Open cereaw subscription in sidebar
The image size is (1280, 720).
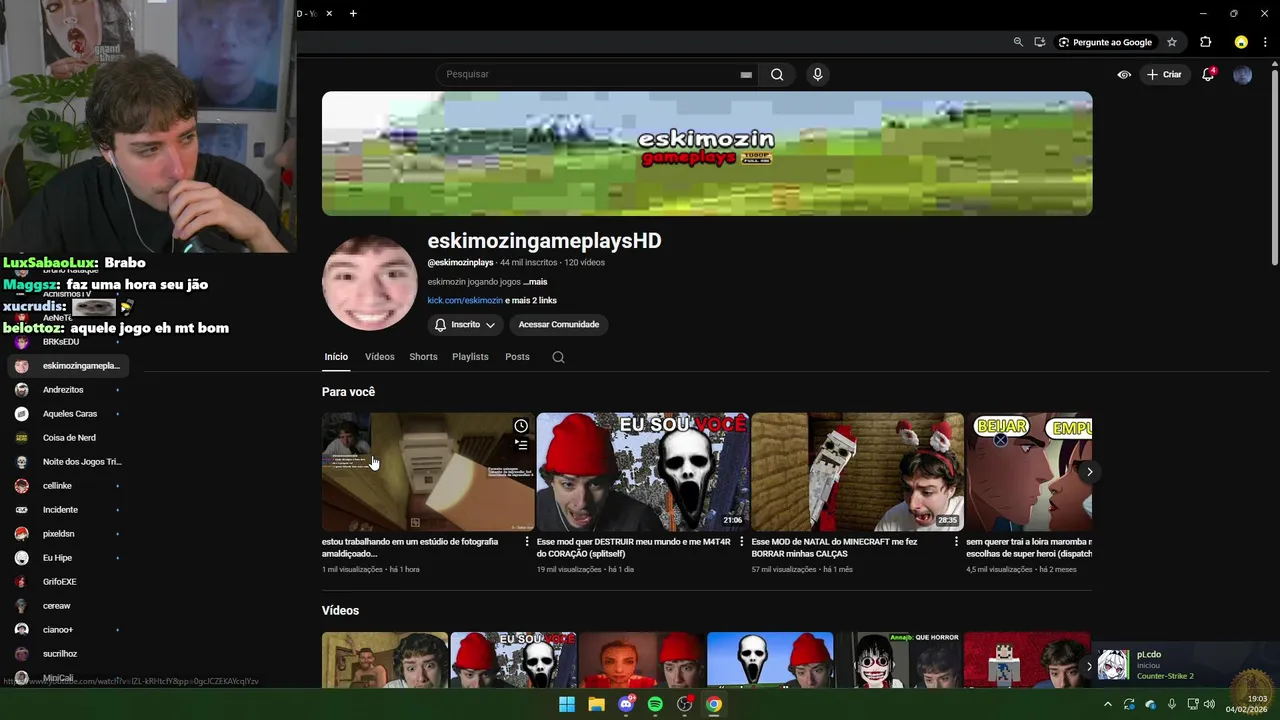coord(68,606)
